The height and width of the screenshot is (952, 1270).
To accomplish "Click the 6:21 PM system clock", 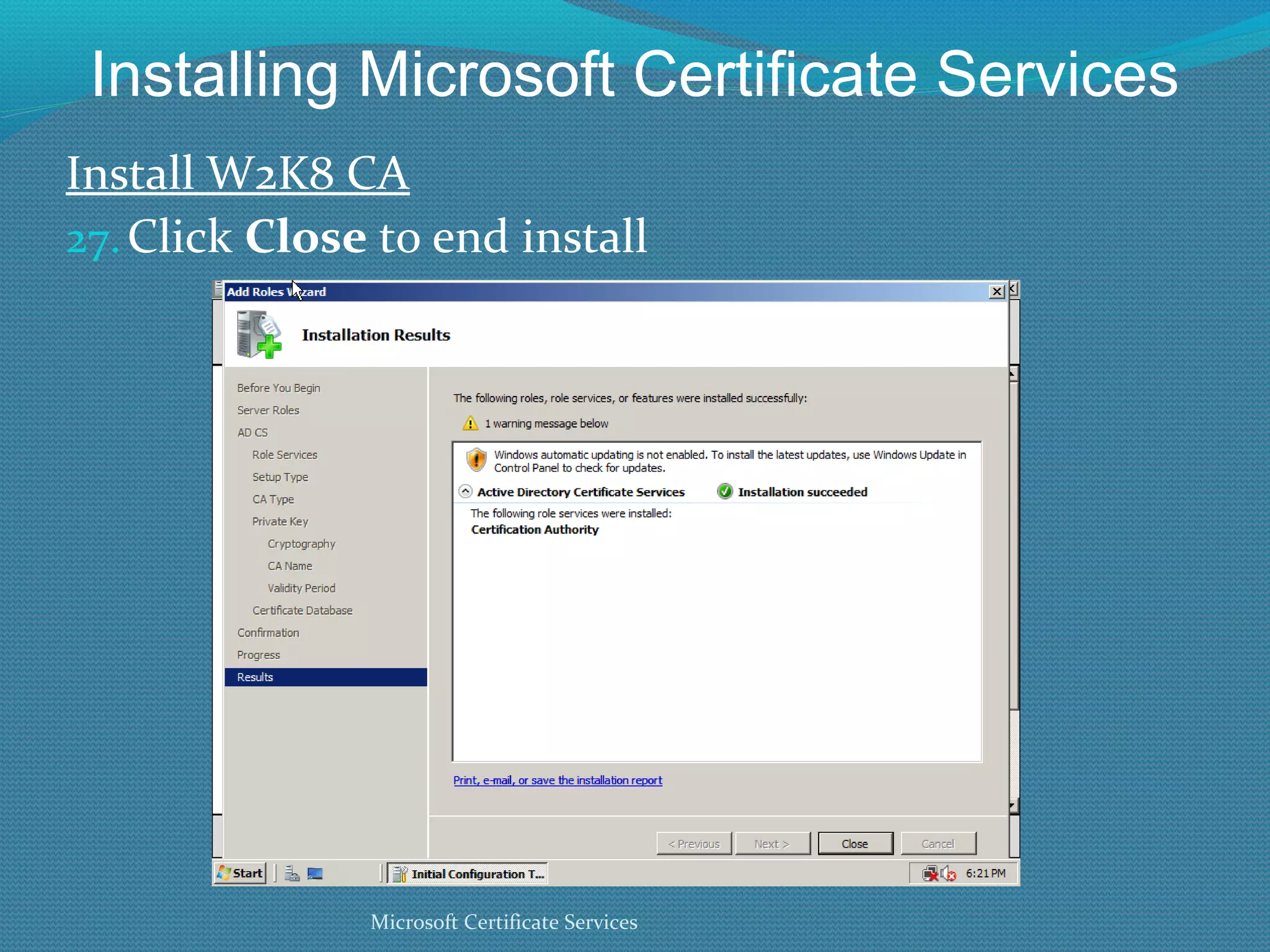I will tap(985, 873).
